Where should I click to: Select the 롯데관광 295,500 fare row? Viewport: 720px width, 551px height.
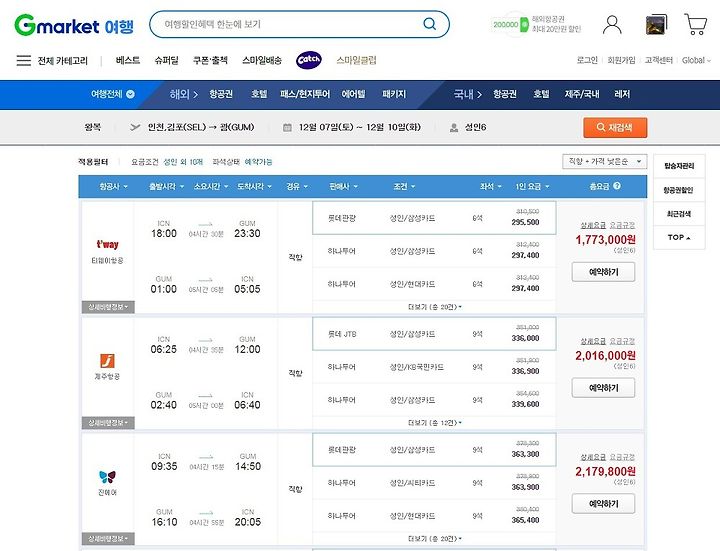(434, 218)
